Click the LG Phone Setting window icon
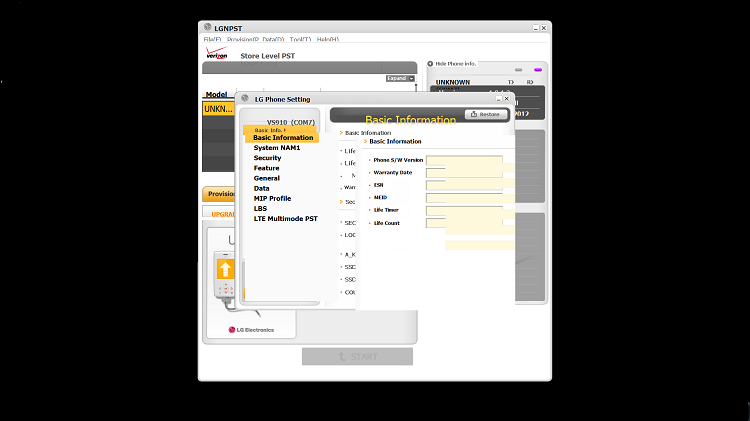This screenshot has width=750, height=421. pyautogui.click(x=245, y=99)
